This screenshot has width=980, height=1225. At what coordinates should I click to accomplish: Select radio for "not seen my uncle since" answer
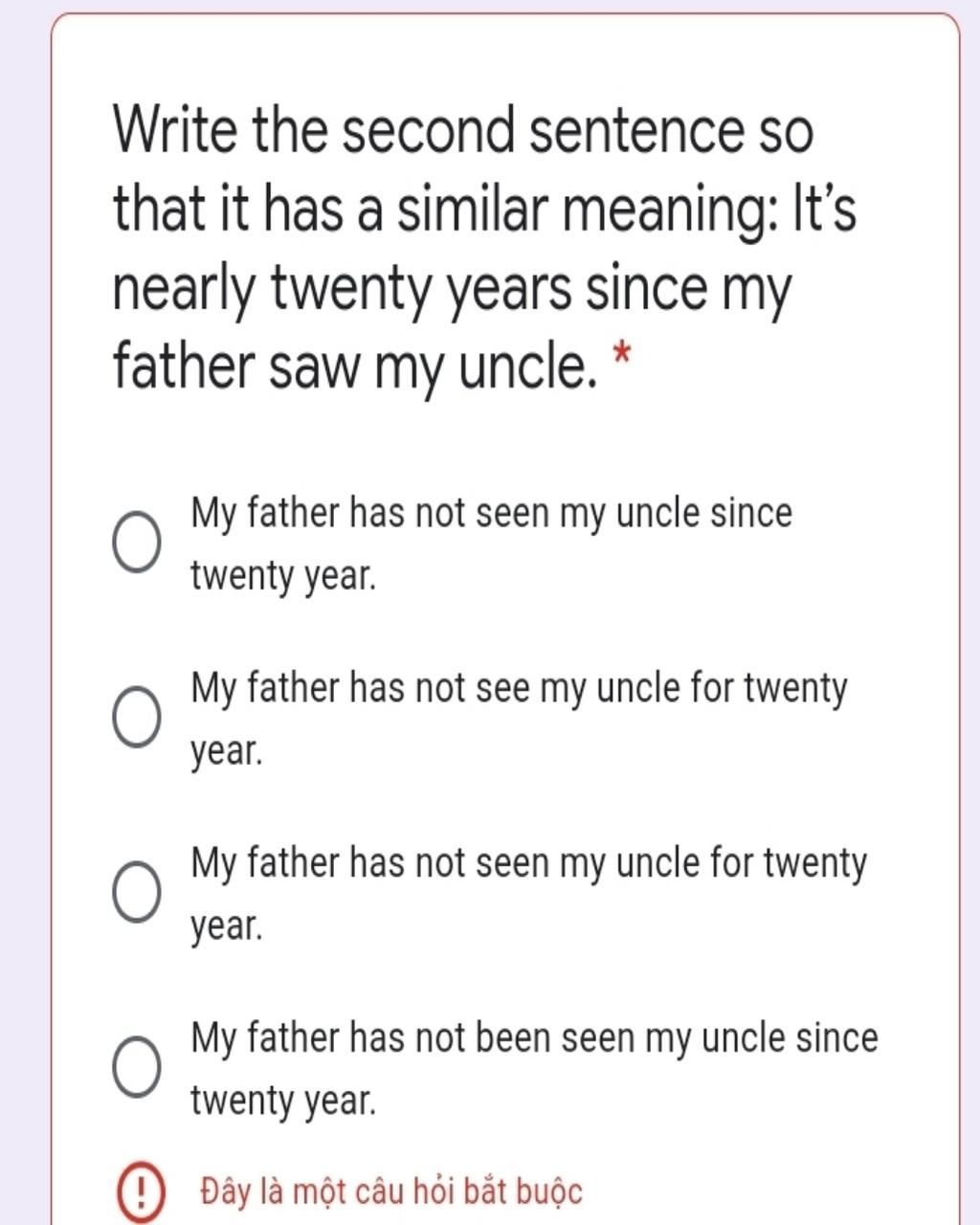(x=137, y=543)
